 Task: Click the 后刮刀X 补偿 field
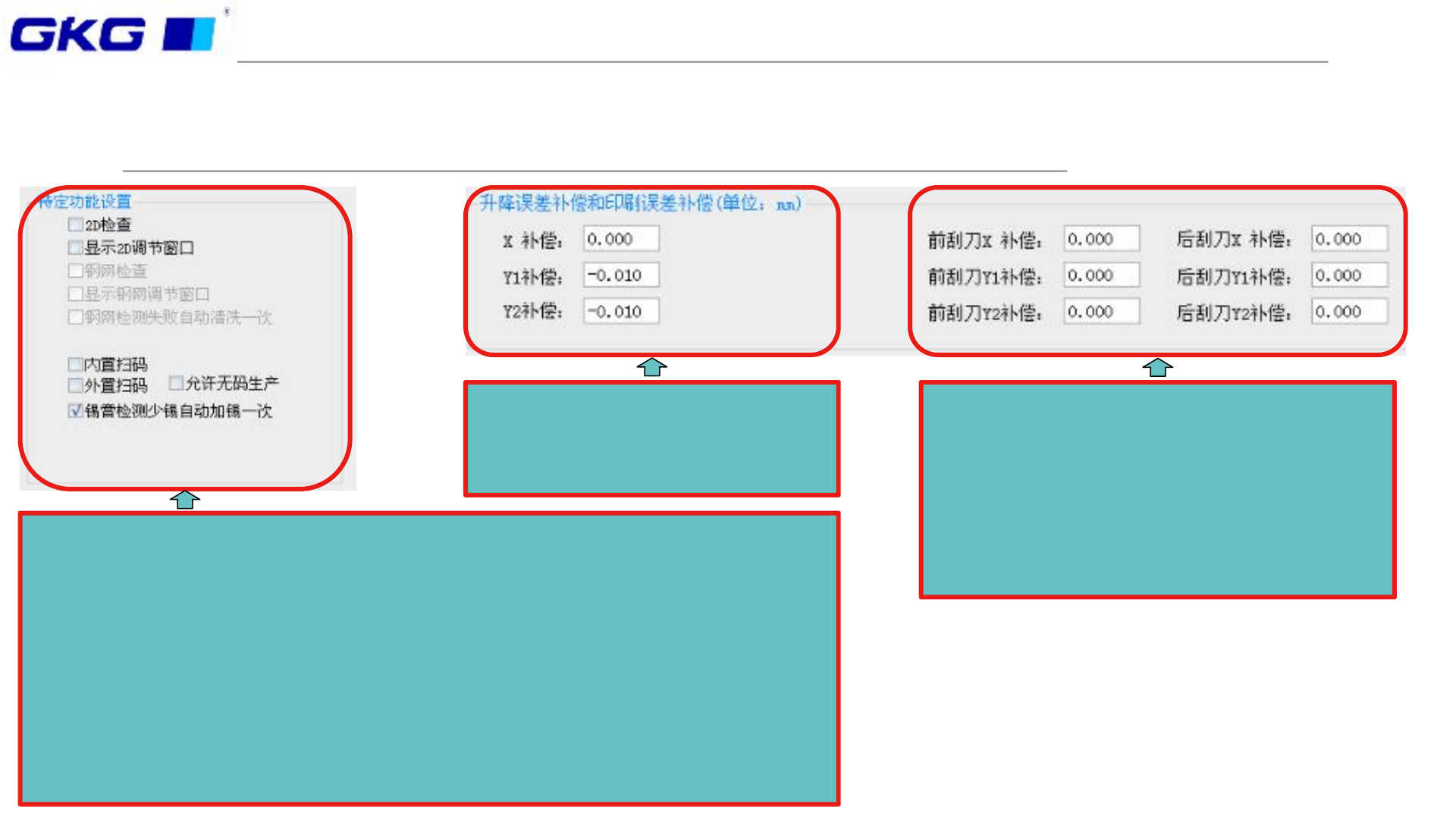click(x=1349, y=239)
